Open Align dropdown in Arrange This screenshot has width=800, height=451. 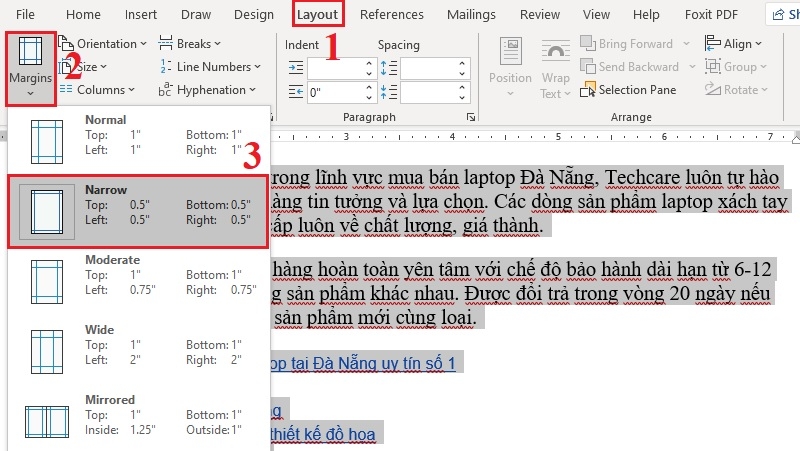[733, 44]
